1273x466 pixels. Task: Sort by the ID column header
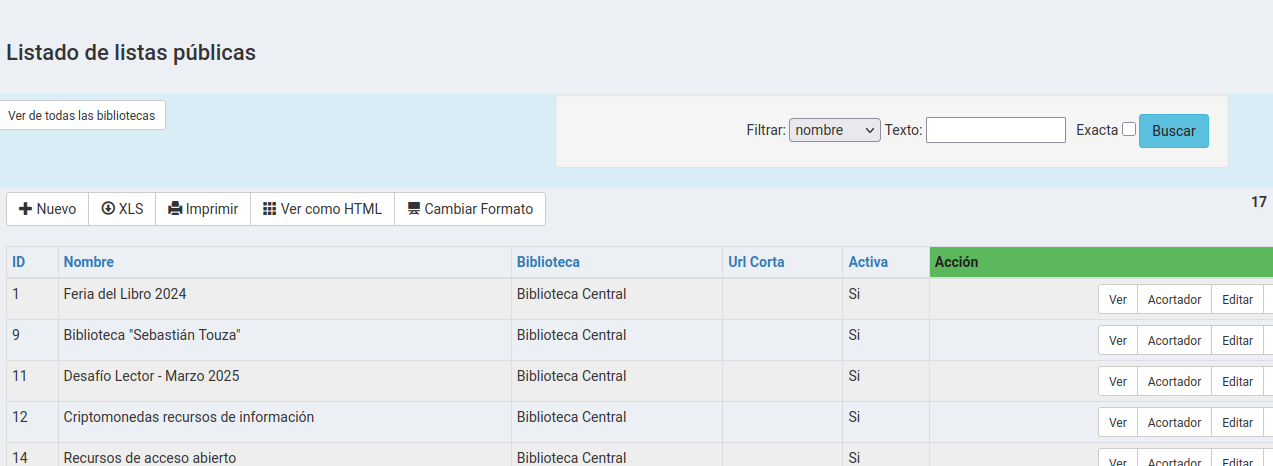coord(19,262)
